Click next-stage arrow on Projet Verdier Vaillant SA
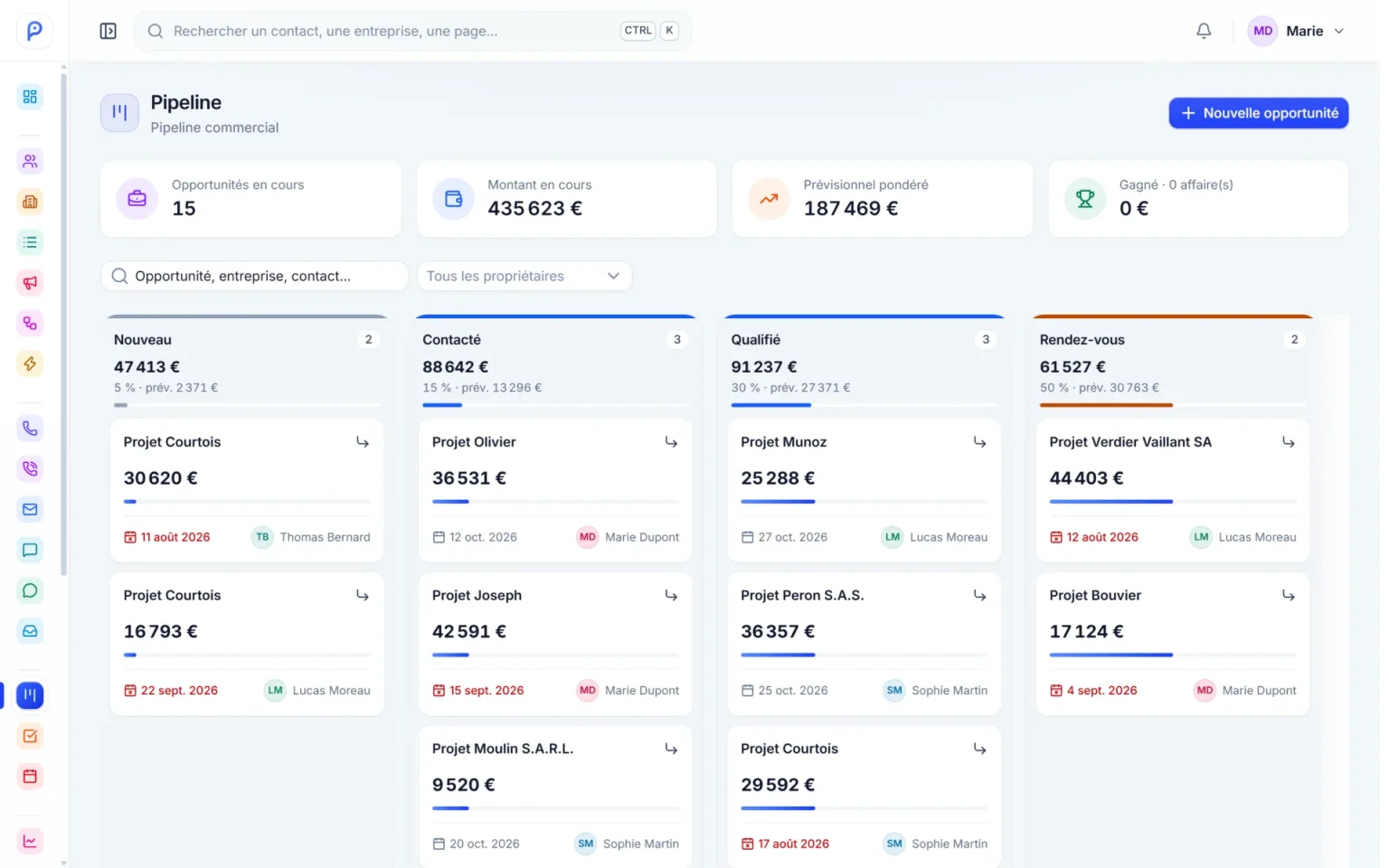1389x868 pixels. (1289, 442)
